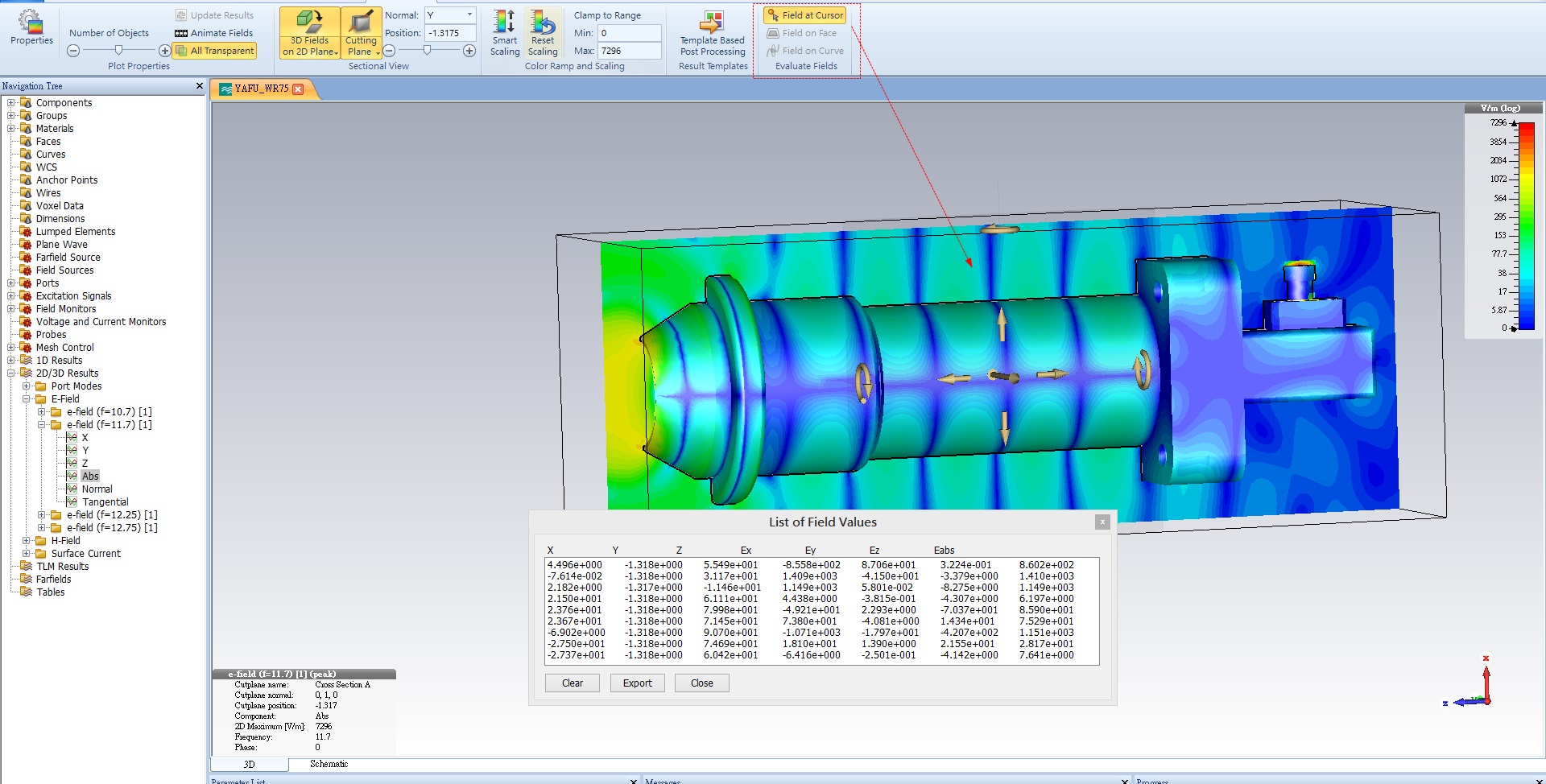Click position slider minus button
This screenshot has height=784, width=1546.
(389, 51)
